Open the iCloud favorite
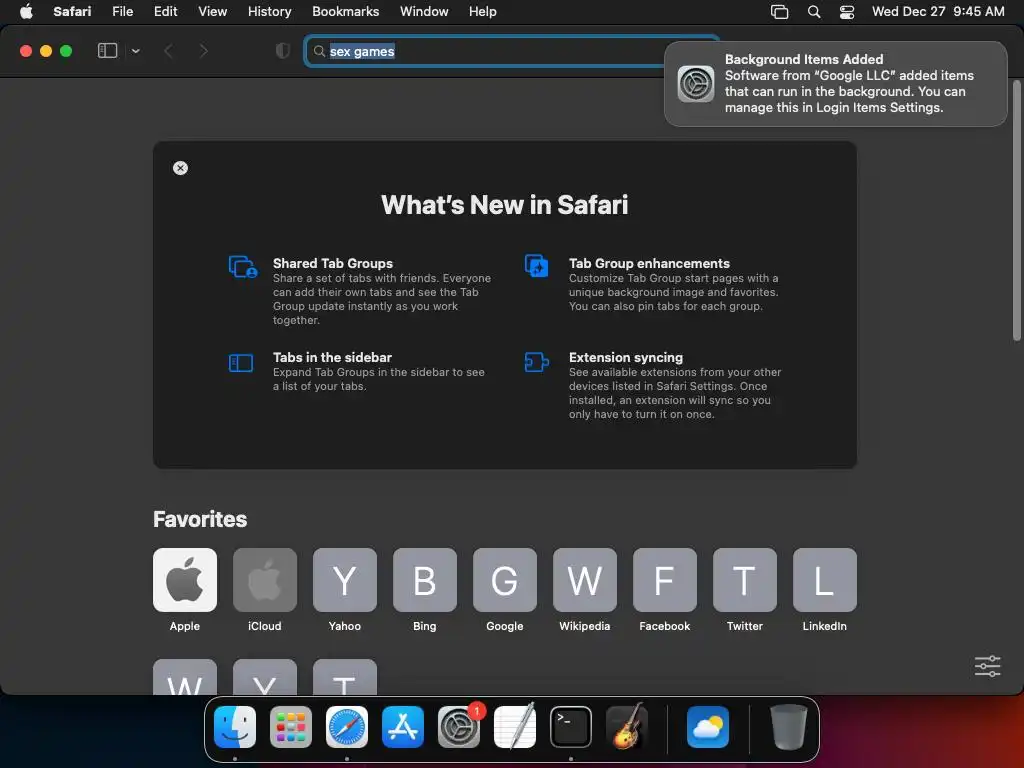 [264, 580]
